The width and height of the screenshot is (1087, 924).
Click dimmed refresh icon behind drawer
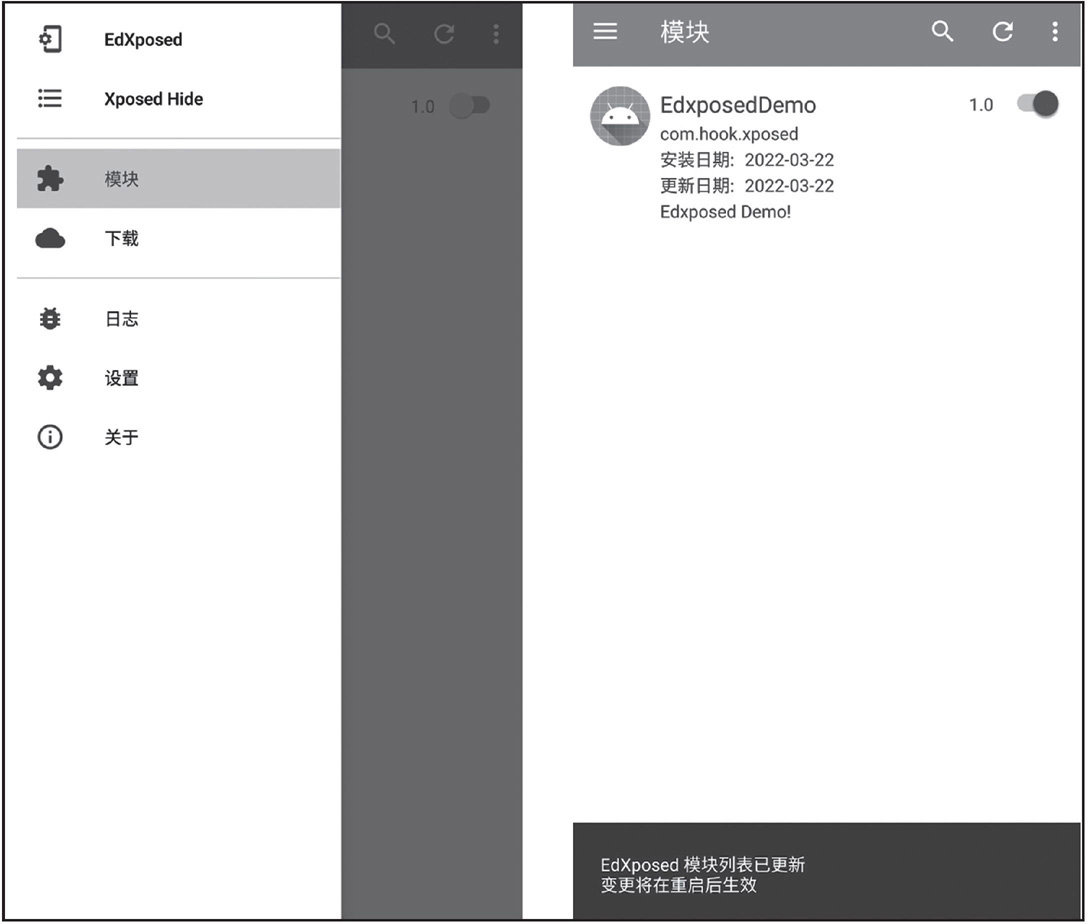pyautogui.click(x=444, y=33)
